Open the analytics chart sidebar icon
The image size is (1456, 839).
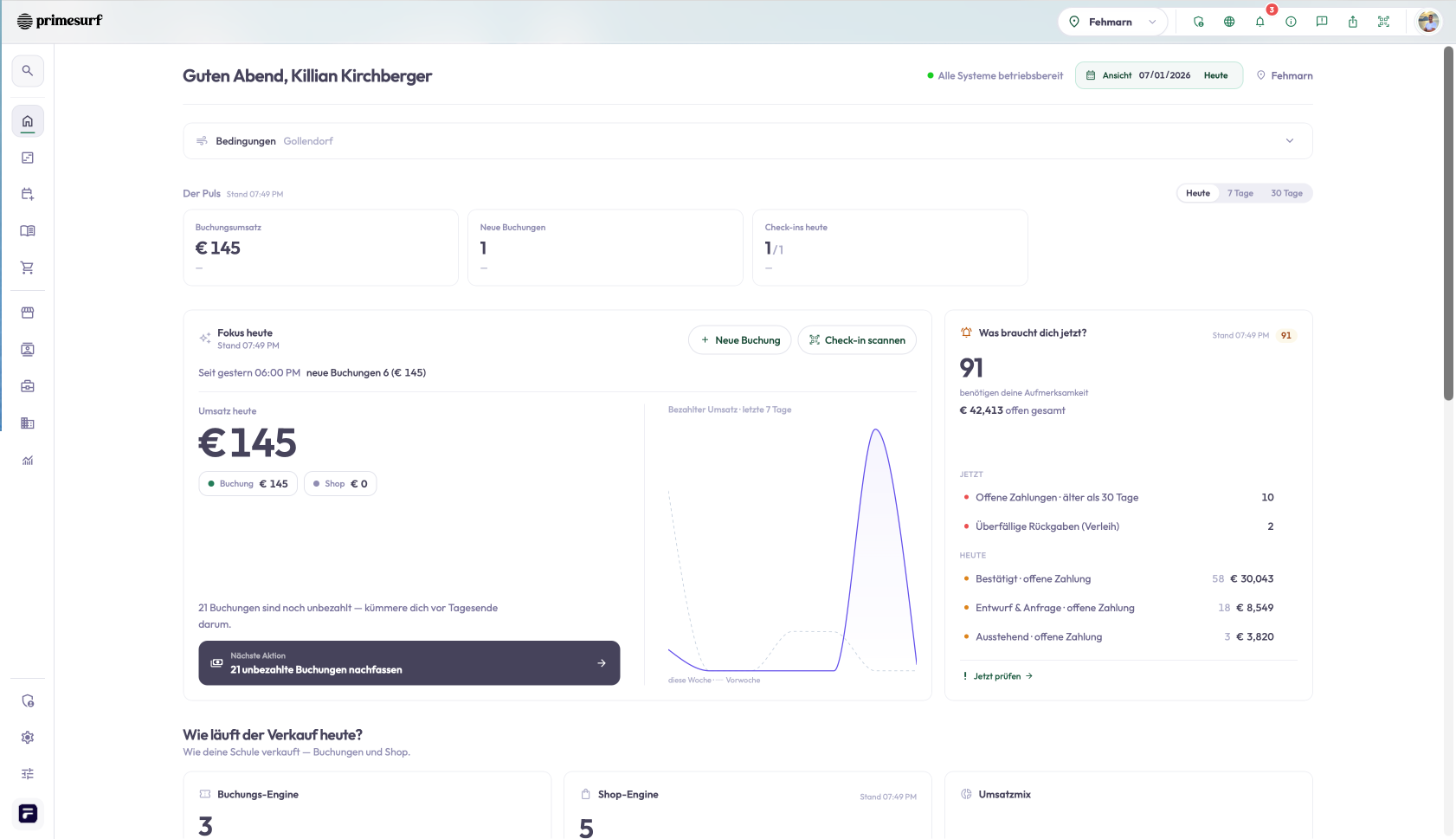(x=28, y=461)
